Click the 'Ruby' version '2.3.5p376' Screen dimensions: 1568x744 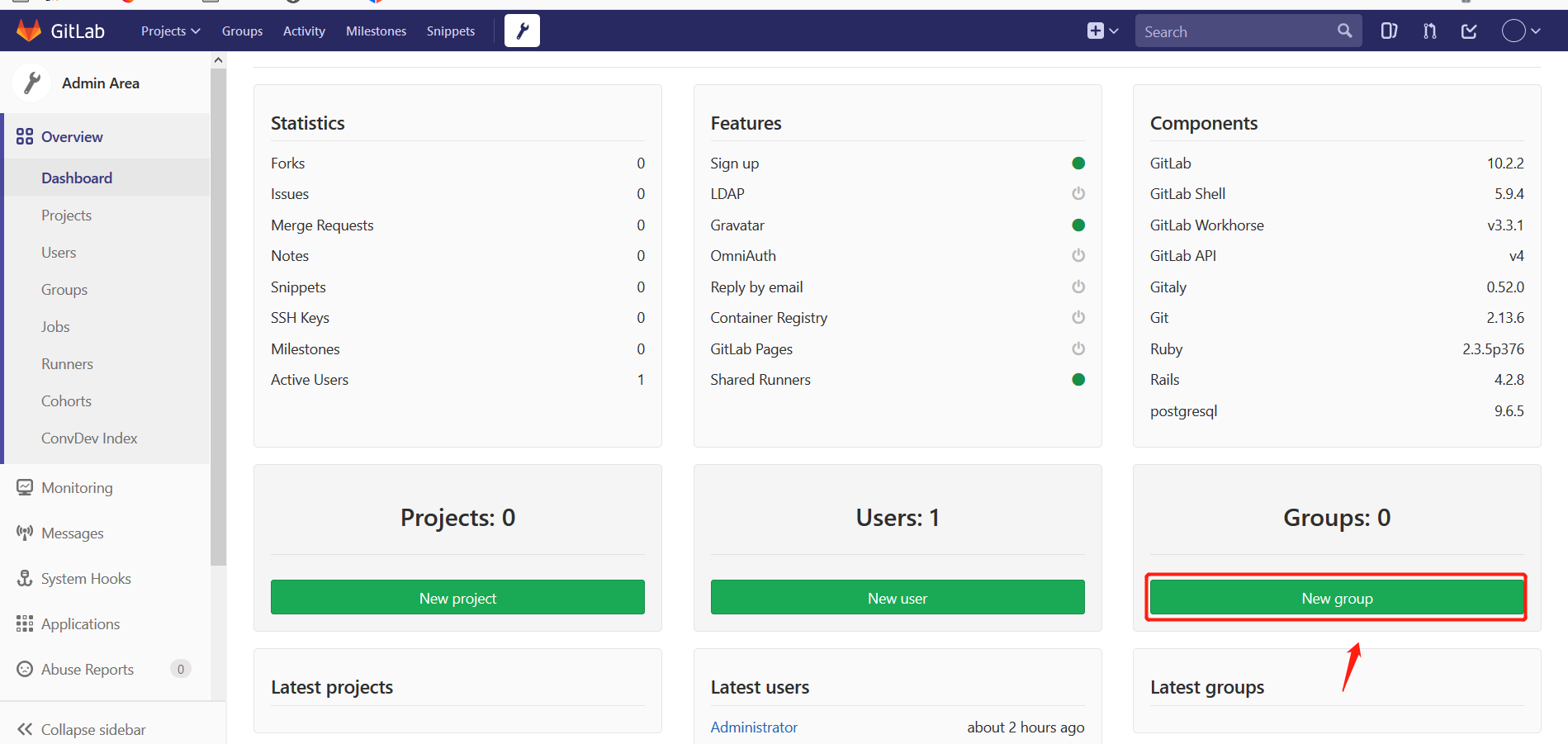pyautogui.click(x=1493, y=348)
